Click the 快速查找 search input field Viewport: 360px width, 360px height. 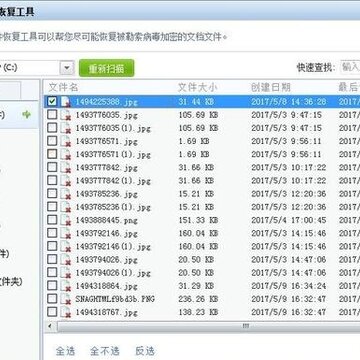click(x=350, y=67)
